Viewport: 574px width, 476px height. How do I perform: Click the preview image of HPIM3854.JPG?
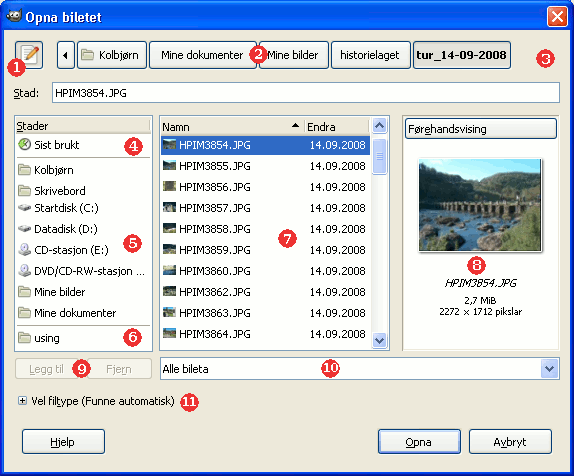pos(480,205)
